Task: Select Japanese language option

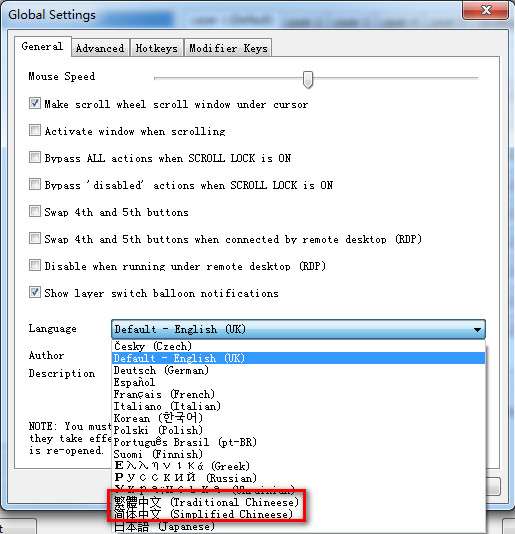Action: coord(298,527)
